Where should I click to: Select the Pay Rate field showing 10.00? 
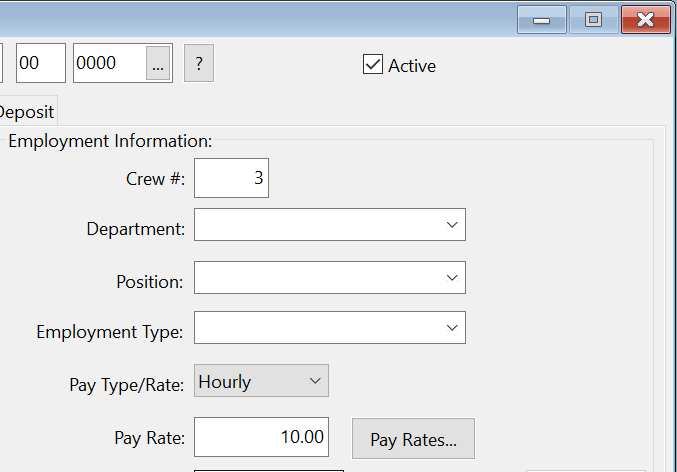click(261, 437)
